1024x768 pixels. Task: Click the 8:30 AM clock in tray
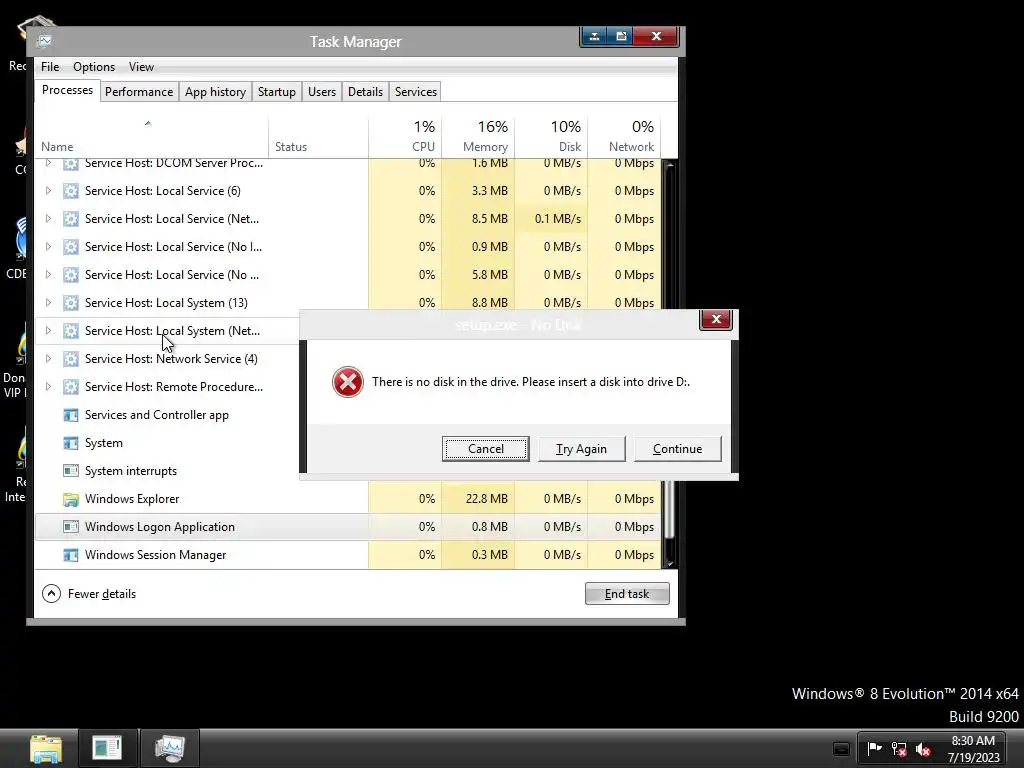pos(973,741)
